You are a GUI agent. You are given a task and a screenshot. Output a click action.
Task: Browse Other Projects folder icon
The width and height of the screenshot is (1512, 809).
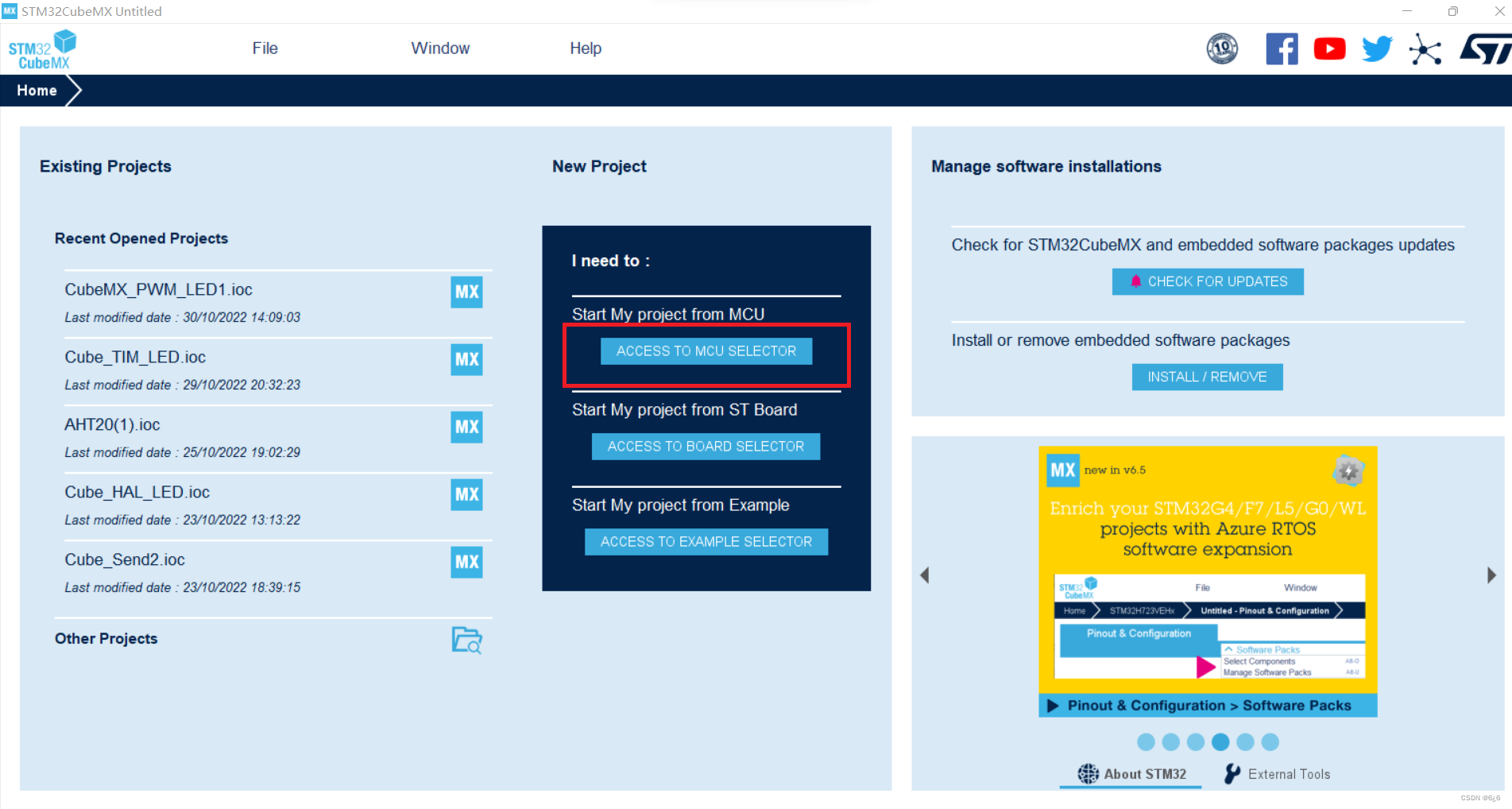[x=466, y=640]
